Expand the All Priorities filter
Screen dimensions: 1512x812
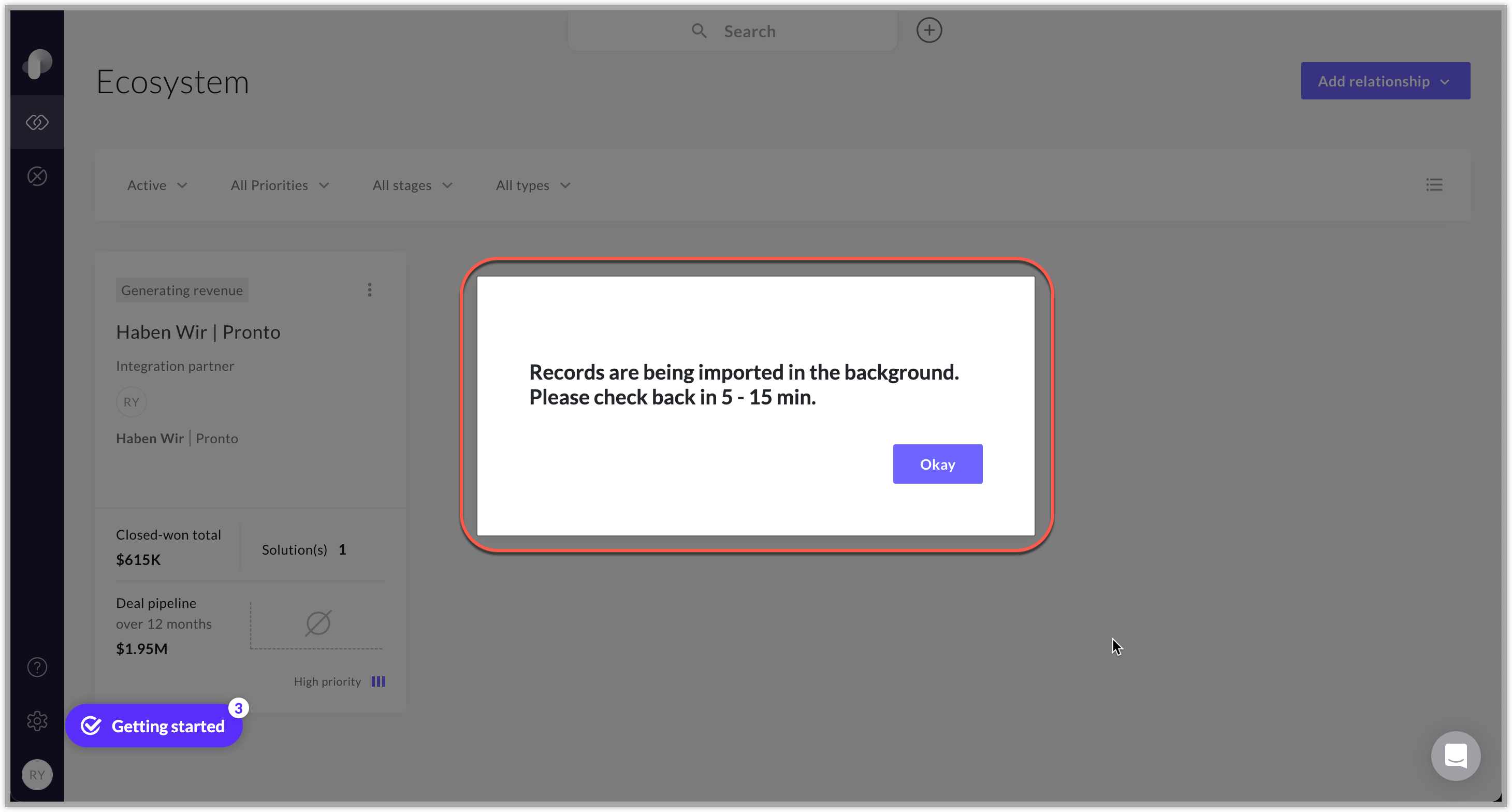click(280, 185)
